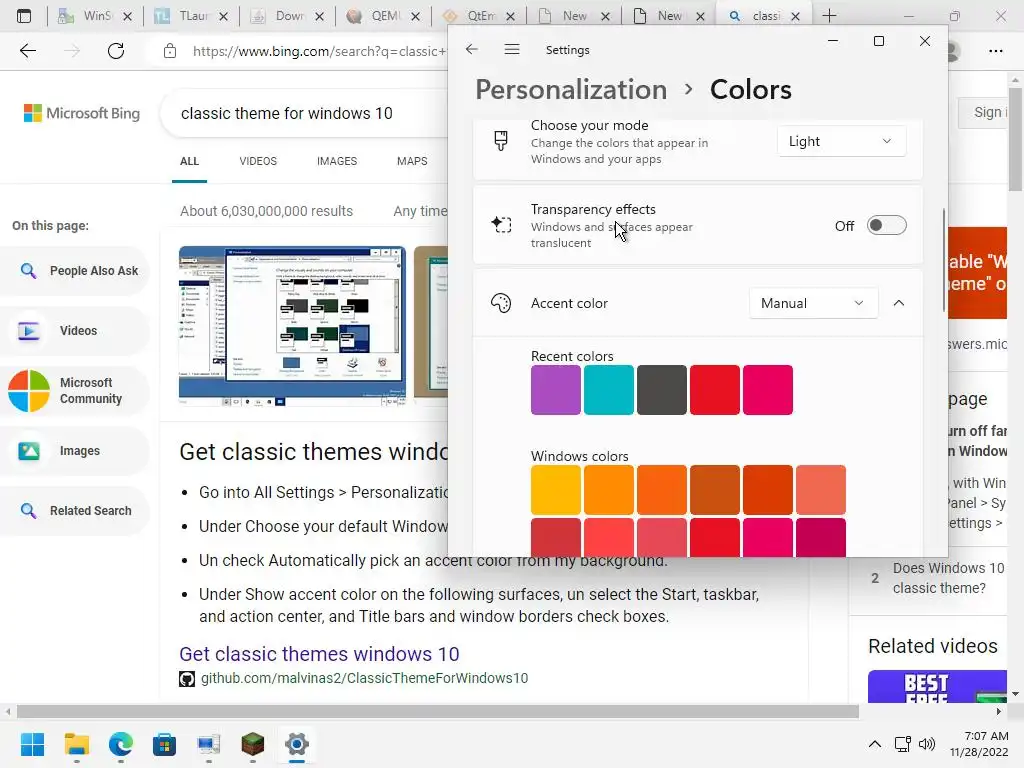Click the monitor app taskbar icon
Viewport: 1024px width, 768px height.
(208, 744)
